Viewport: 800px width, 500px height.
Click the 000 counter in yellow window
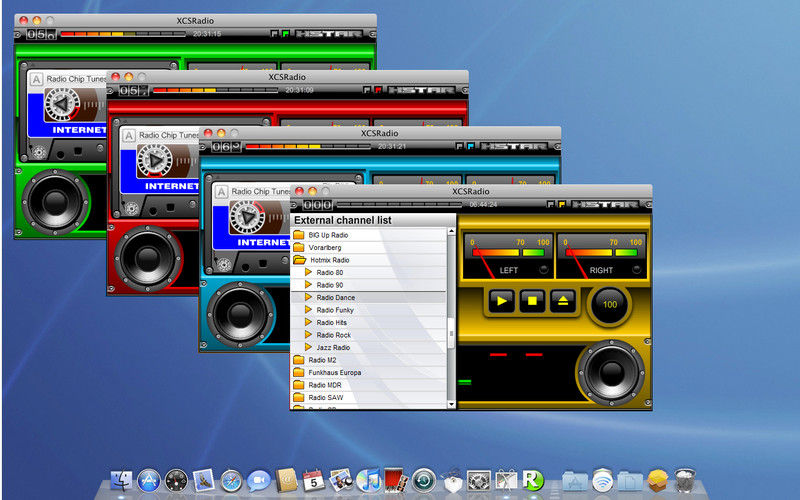(x=317, y=205)
